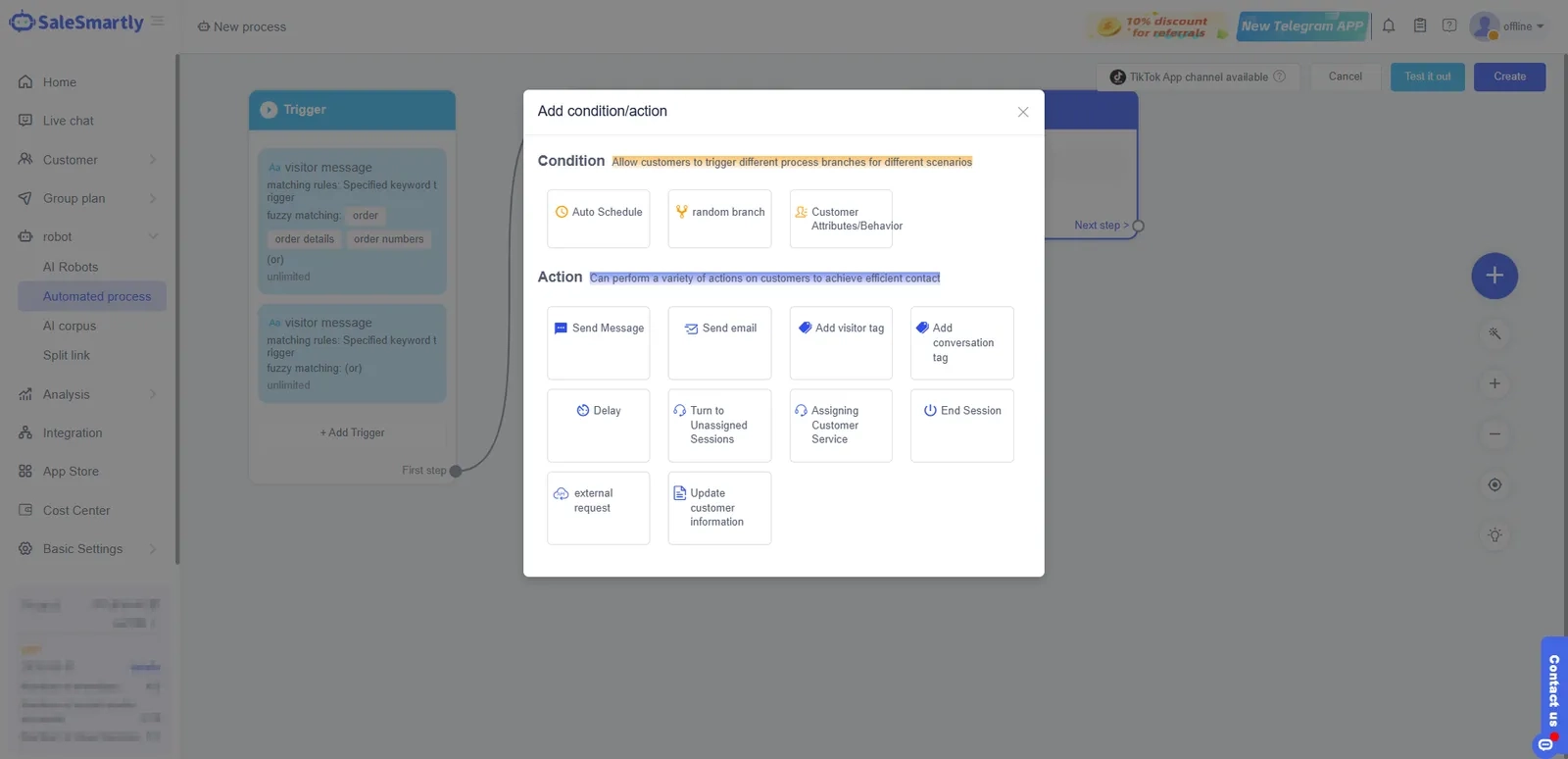
Task: Close the Add condition/action dialog
Action: 1023,112
